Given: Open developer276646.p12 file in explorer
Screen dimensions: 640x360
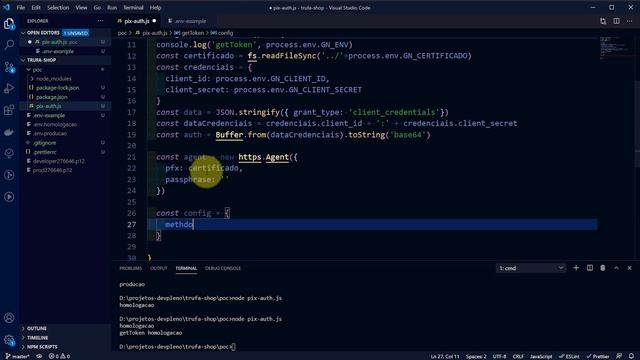Looking at the screenshot, I should 58,161.
